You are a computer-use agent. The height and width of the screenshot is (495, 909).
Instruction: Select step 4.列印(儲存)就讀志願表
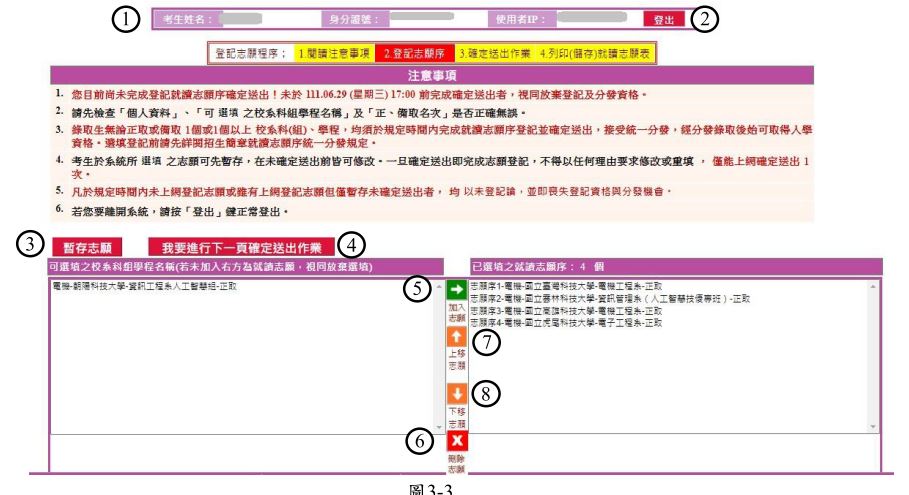(595, 53)
